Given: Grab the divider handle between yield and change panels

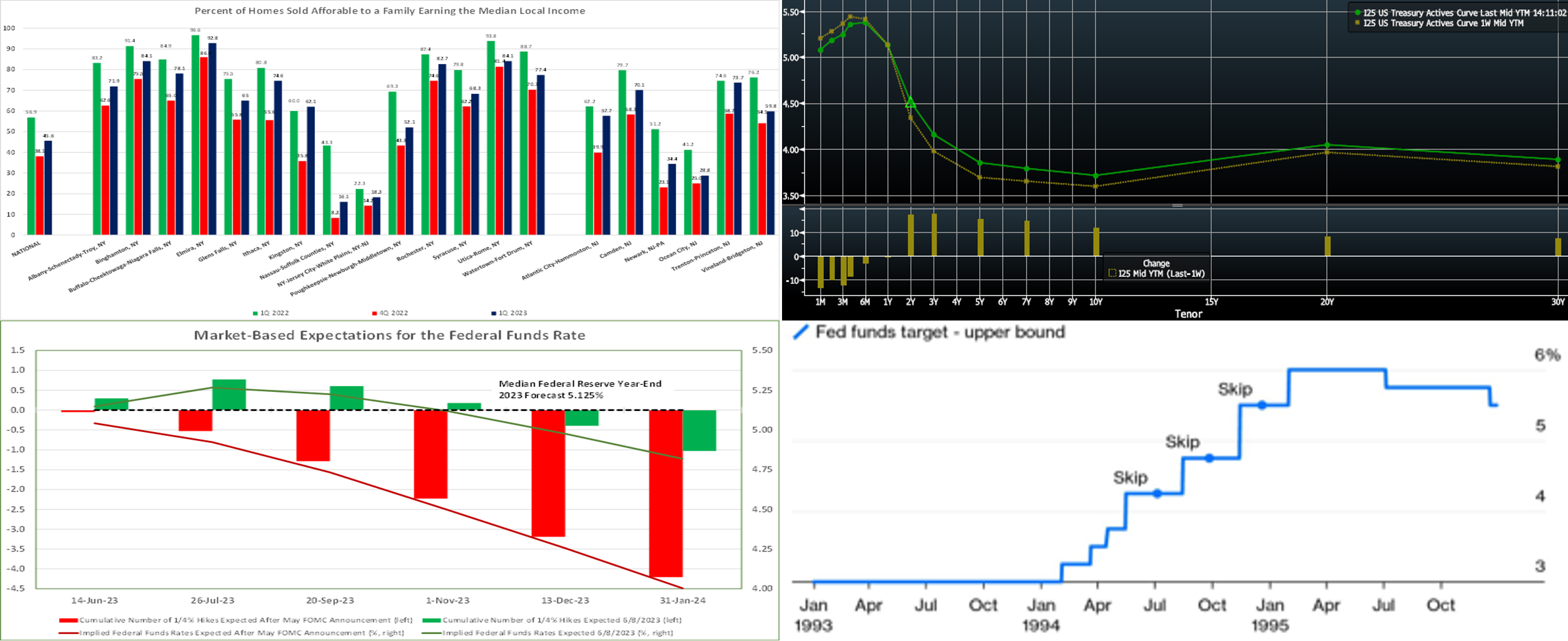Looking at the screenshot, I should [x=1177, y=206].
